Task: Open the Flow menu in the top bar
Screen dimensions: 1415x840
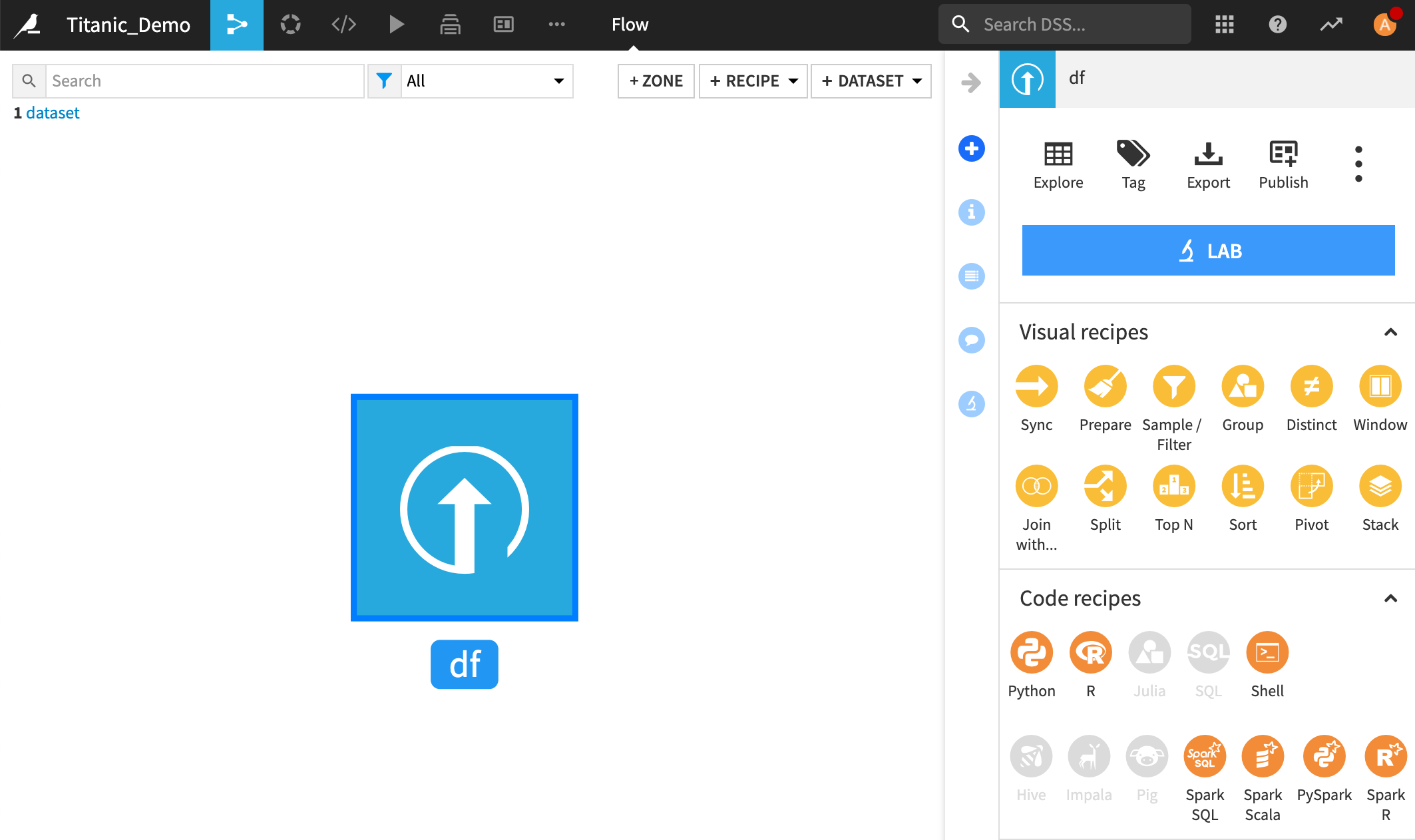Action: pos(630,25)
